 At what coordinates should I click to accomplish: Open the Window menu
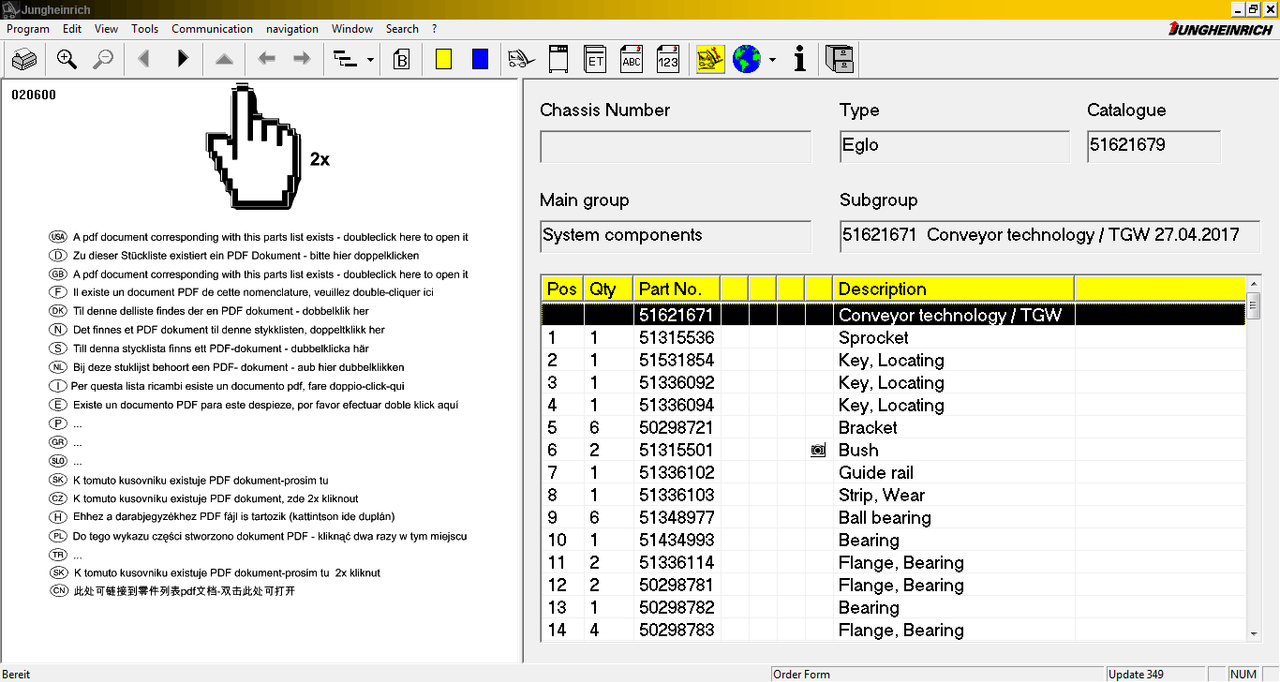352,29
